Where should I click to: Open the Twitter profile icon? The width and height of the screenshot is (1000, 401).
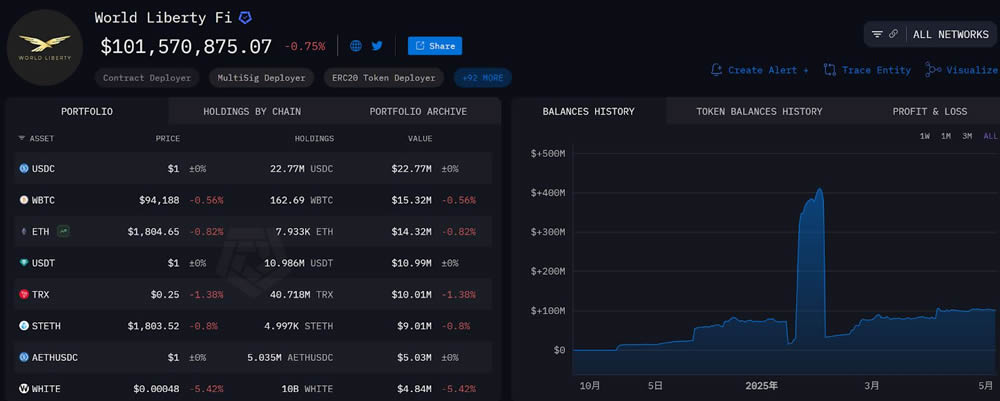point(377,46)
